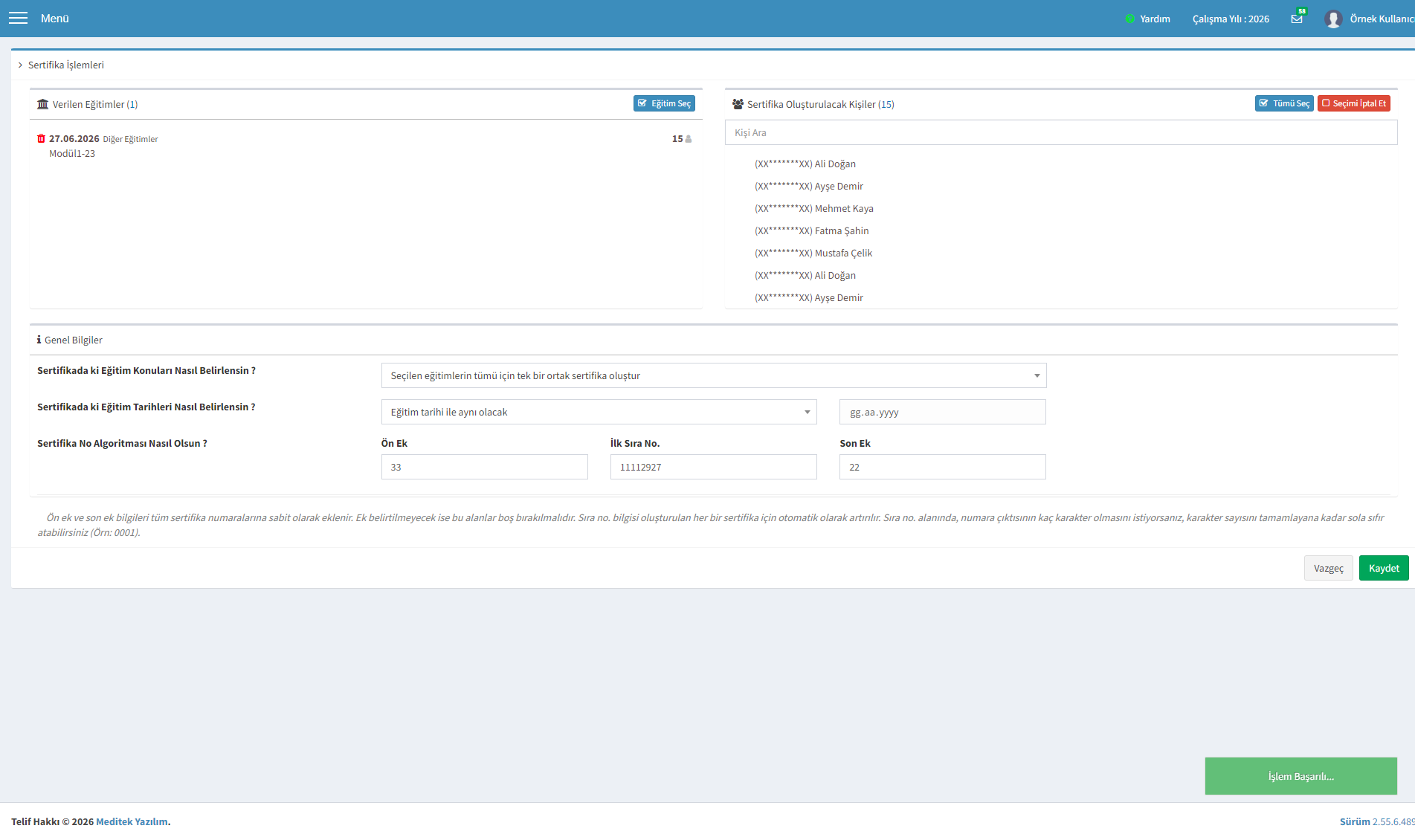This screenshot has width=1415, height=840.
Task: Cancel selection with Seçimi İptal Et
Action: click(1353, 103)
